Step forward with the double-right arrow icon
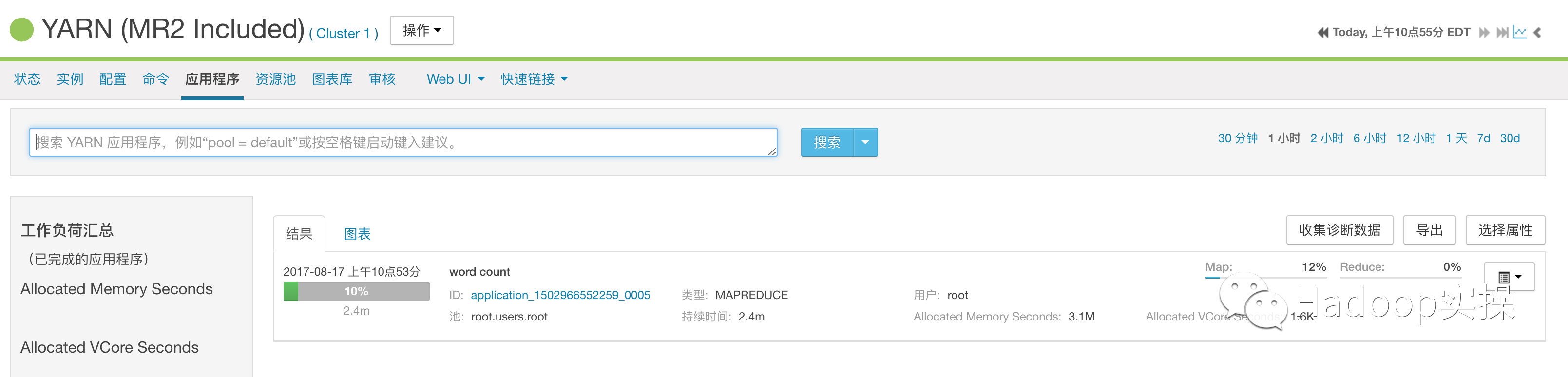Viewport: 1568px width, 377px height. coord(1484,32)
